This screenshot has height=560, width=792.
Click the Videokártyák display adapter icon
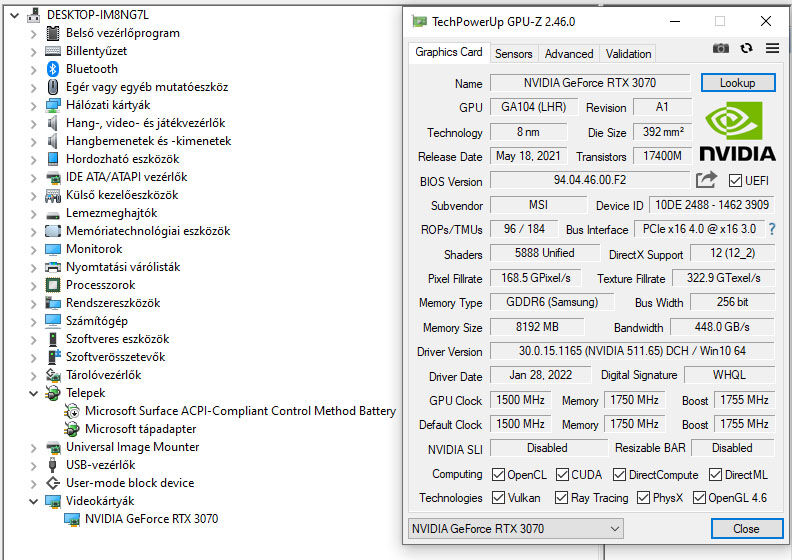point(53,501)
